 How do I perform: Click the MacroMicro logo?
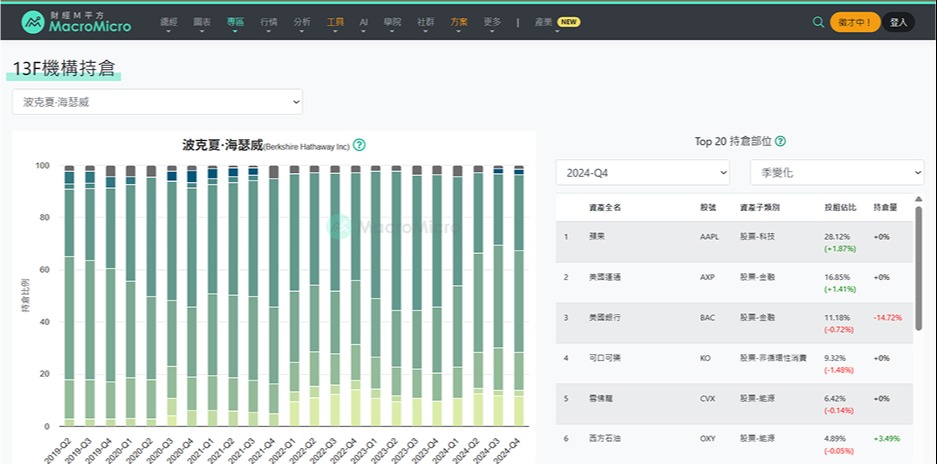76,22
